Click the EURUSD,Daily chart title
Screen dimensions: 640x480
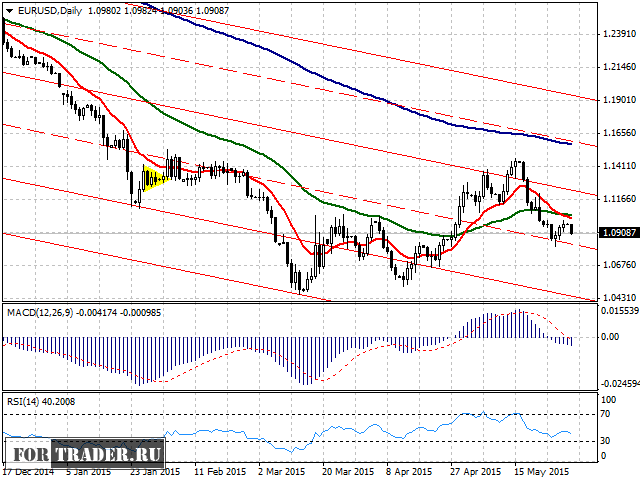tap(50, 11)
